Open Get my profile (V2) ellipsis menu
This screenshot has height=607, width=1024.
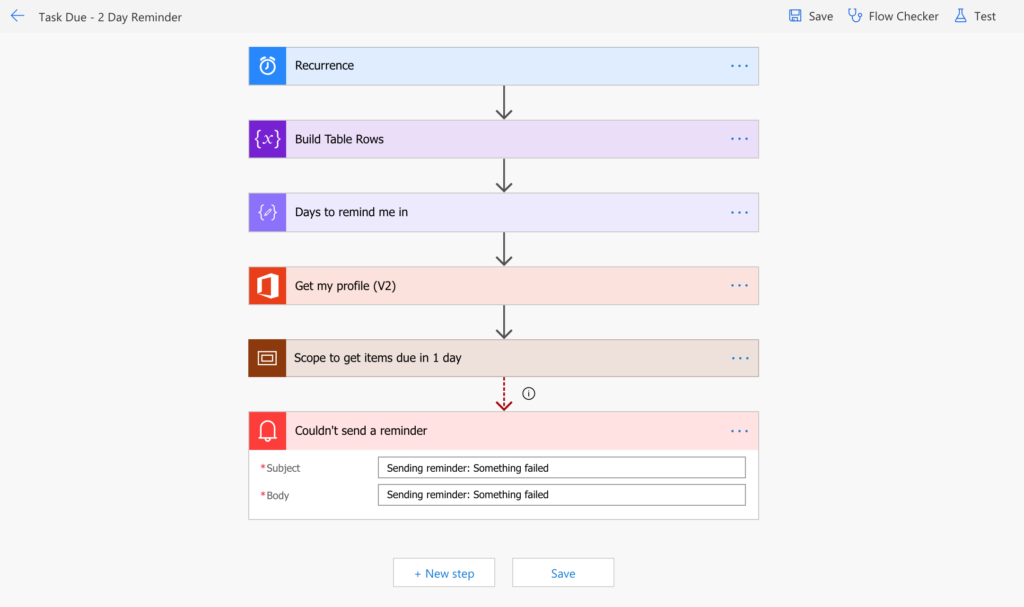coord(739,286)
